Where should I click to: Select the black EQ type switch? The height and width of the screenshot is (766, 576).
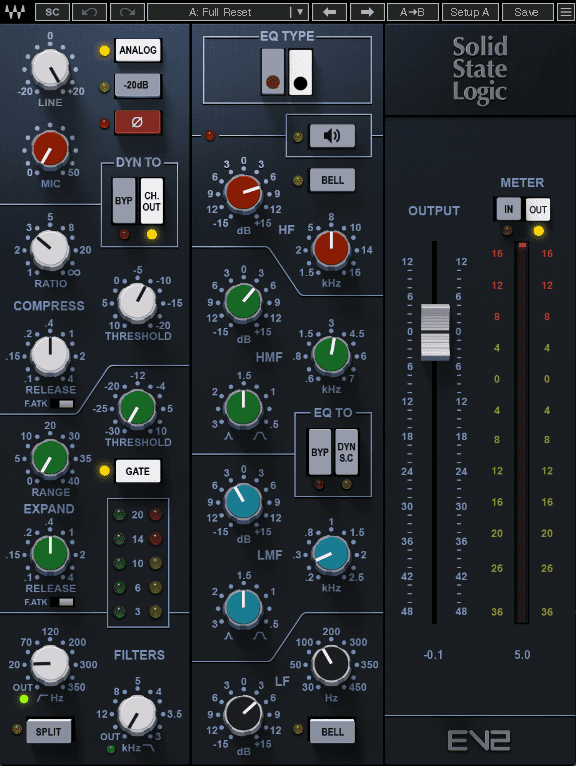coord(300,72)
